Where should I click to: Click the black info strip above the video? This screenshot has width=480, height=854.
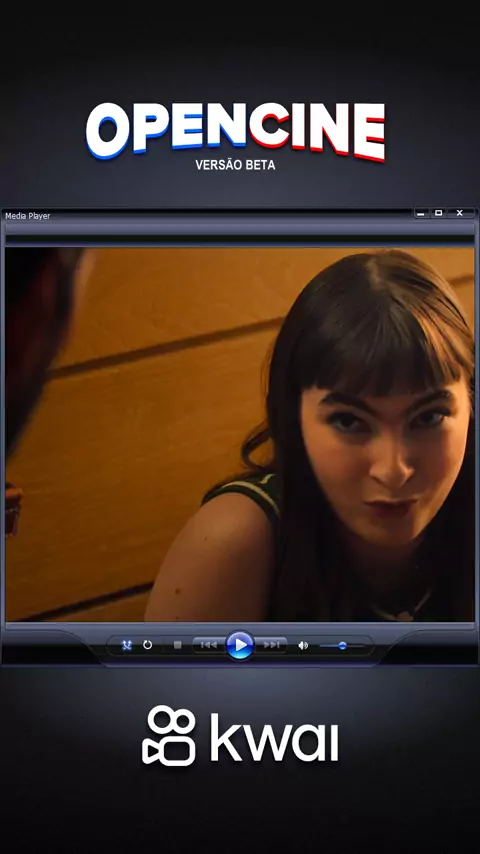tap(240, 239)
